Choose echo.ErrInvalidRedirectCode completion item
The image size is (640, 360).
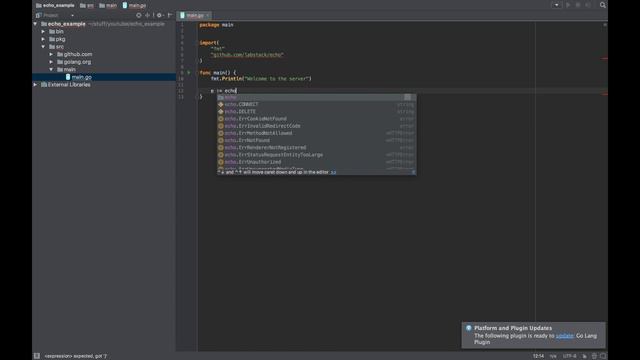pyautogui.click(x=317, y=126)
